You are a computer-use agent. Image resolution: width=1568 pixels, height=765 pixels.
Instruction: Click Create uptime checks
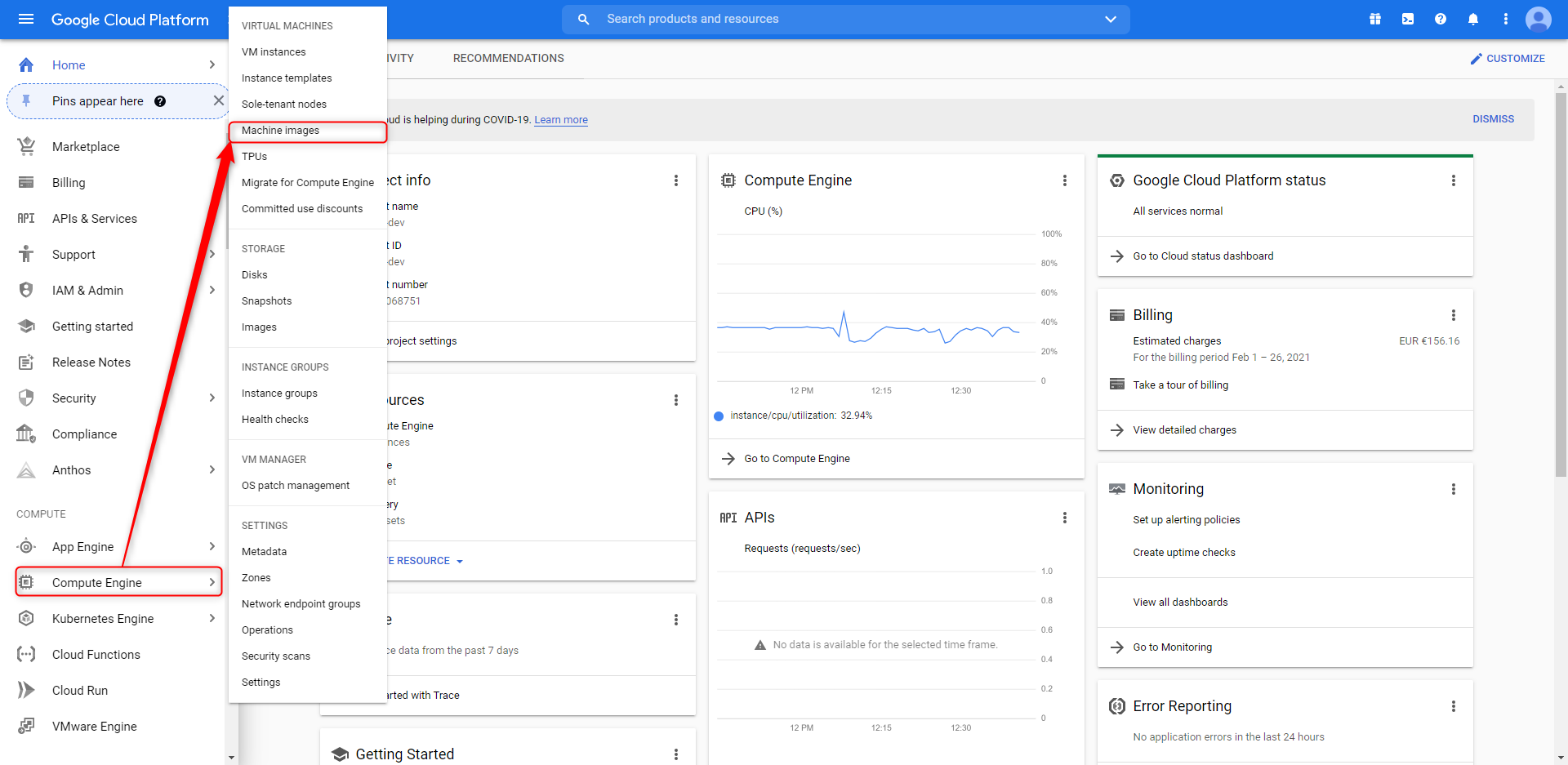click(1183, 553)
